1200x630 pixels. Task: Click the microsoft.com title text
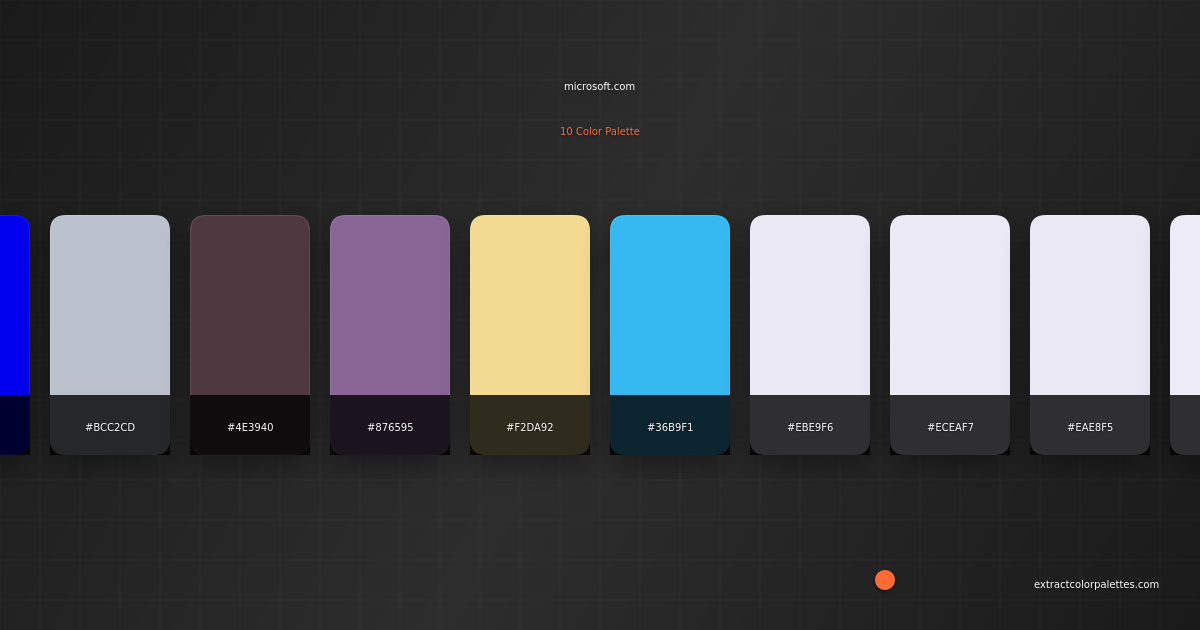click(x=599, y=86)
